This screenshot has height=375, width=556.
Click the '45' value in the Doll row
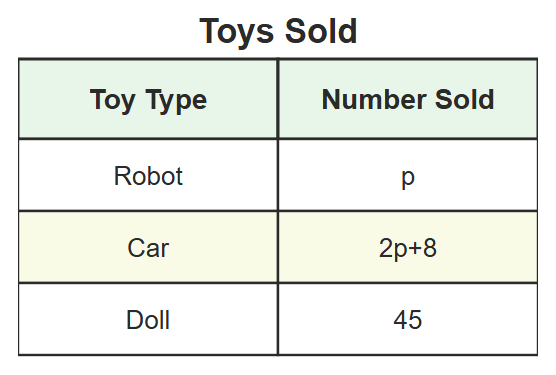click(x=408, y=319)
